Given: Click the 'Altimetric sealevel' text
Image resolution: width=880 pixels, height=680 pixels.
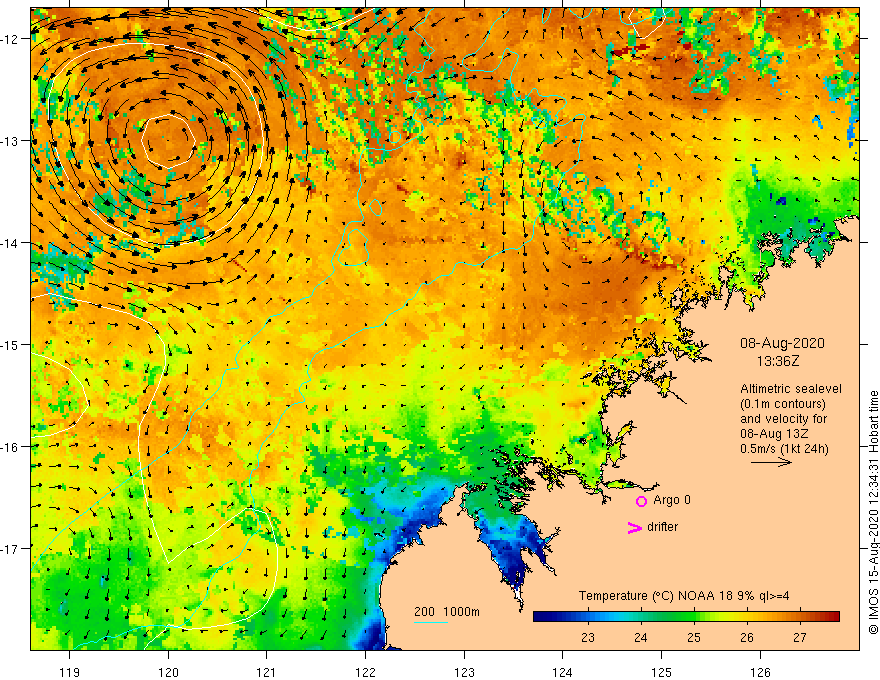Looking at the screenshot, I should click(791, 389).
